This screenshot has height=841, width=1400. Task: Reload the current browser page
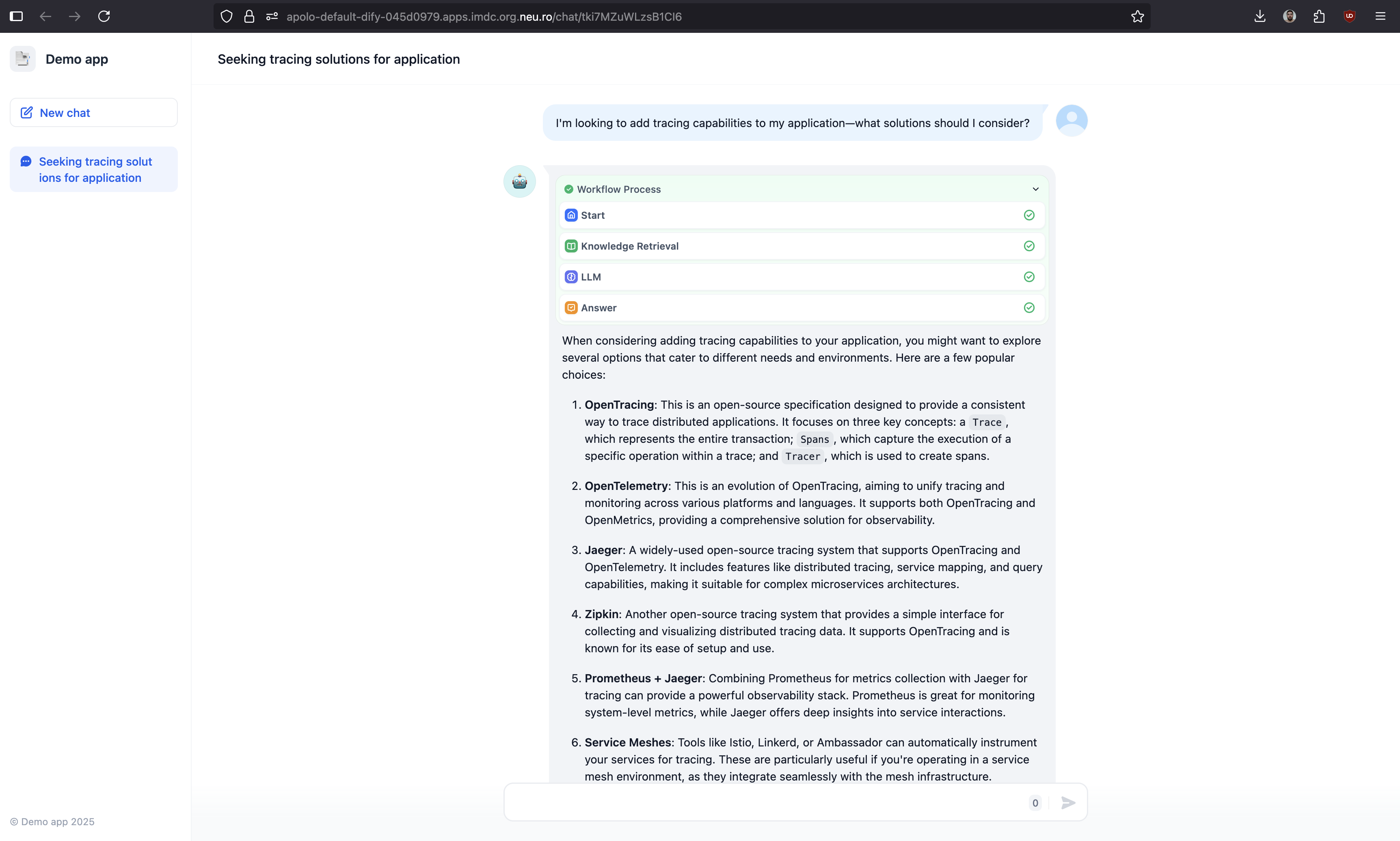click(104, 16)
